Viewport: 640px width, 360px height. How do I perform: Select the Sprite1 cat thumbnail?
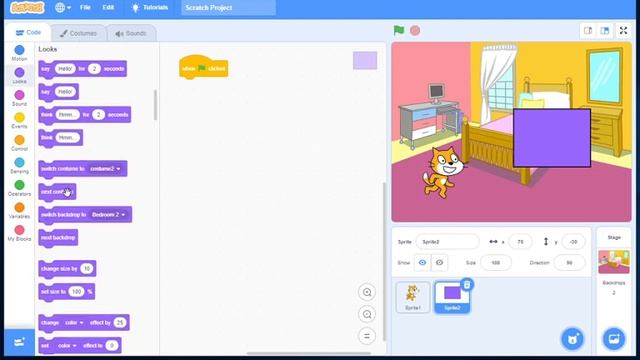point(413,297)
